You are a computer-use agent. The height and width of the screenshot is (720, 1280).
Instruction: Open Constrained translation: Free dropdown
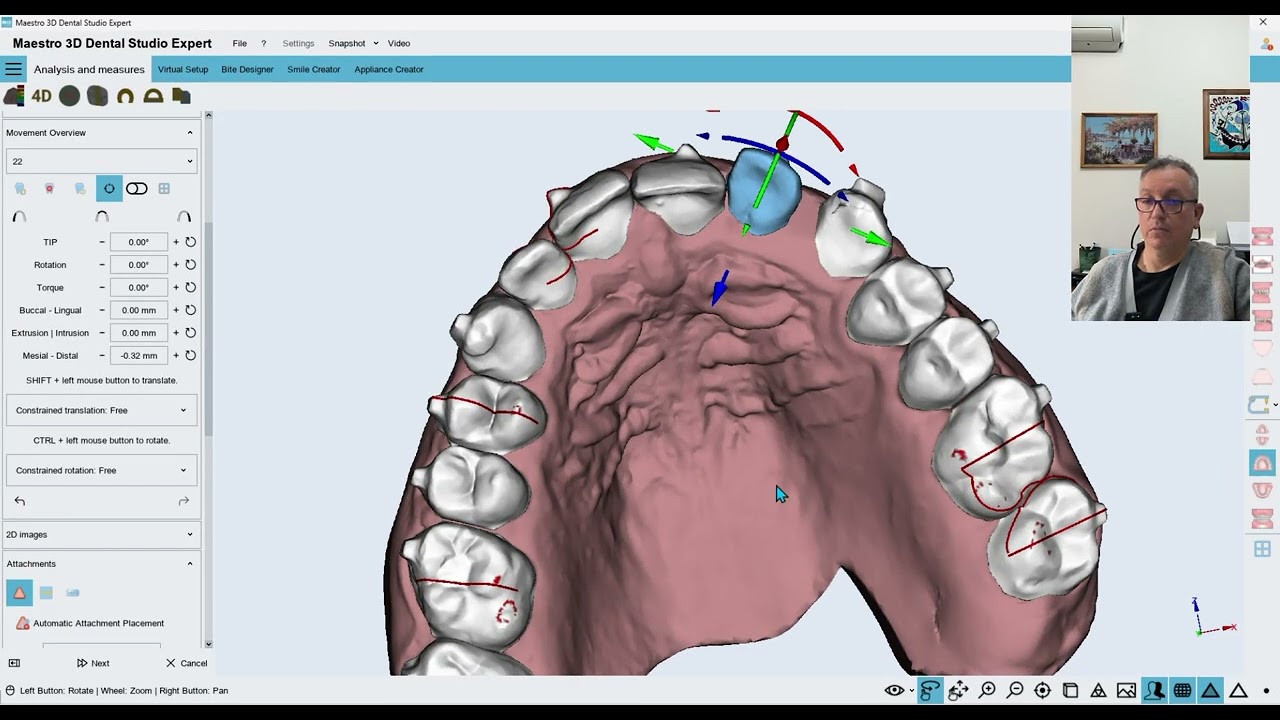pyautogui.click(x=101, y=410)
